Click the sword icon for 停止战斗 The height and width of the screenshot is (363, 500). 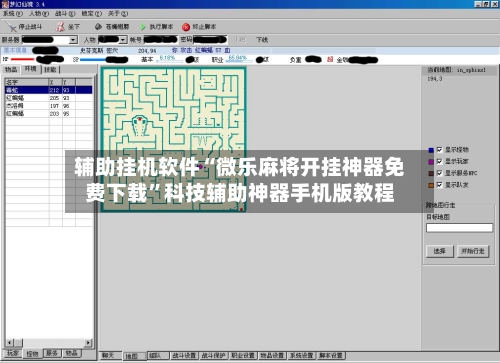click(11, 27)
